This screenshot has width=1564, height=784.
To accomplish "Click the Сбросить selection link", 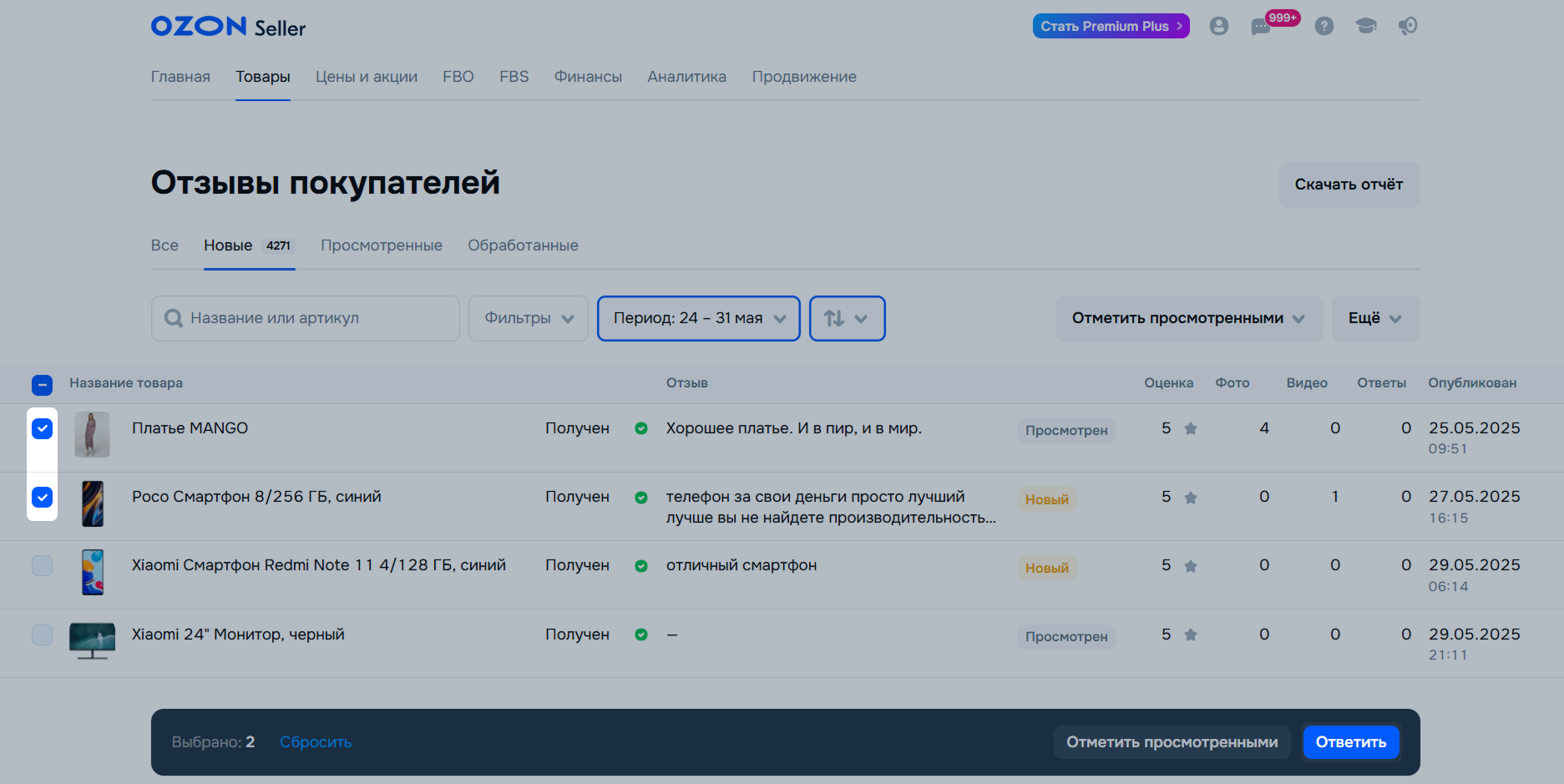I will click(316, 742).
